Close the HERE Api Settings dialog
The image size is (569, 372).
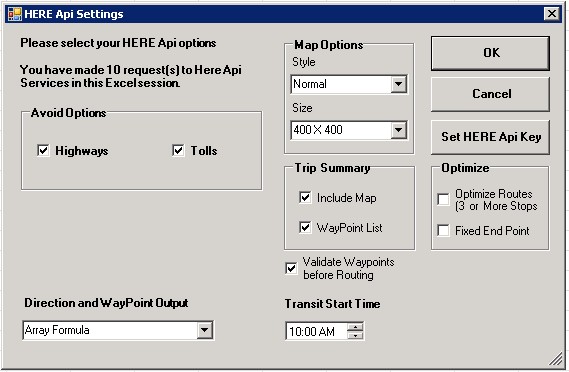click(552, 14)
